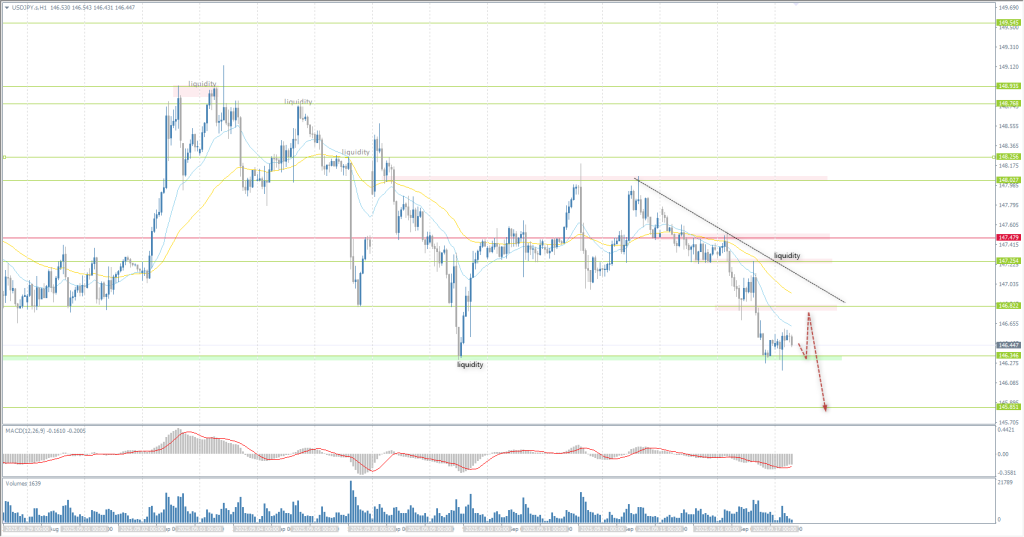
Task: Select the 146.822 resistance level tag
Action: (x=1007, y=306)
